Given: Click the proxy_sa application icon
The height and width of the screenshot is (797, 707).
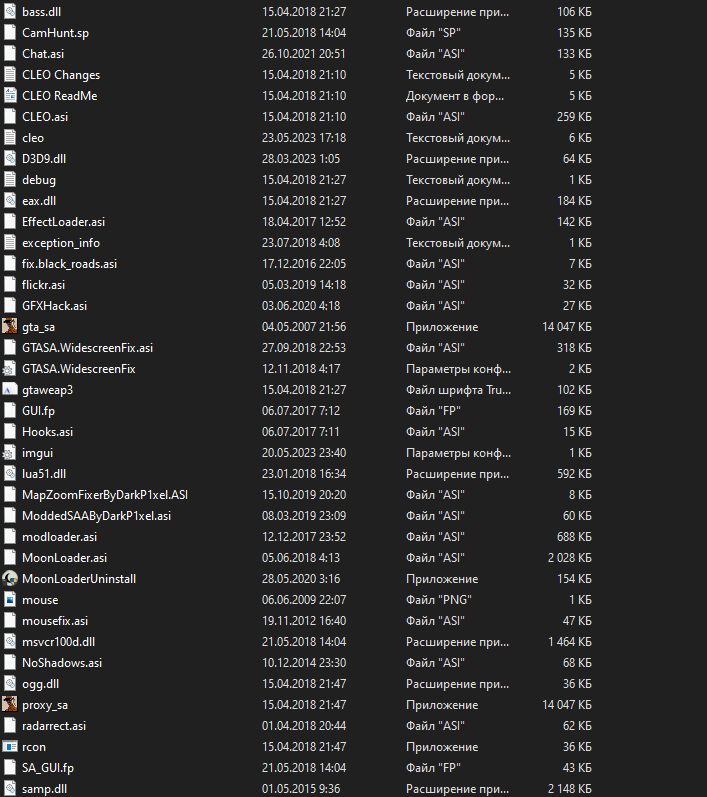Looking at the screenshot, I should click(9, 705).
